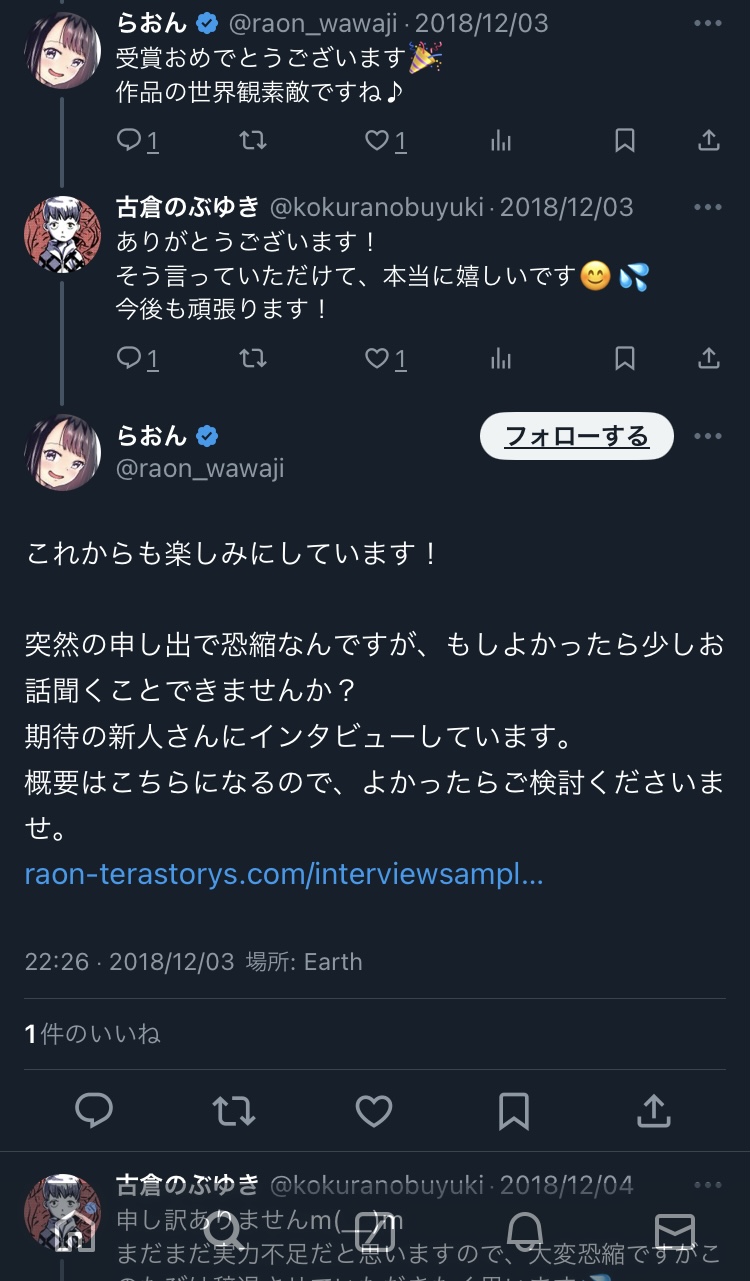Open more options for the main tweet
The width and height of the screenshot is (750, 1281).
point(707,436)
